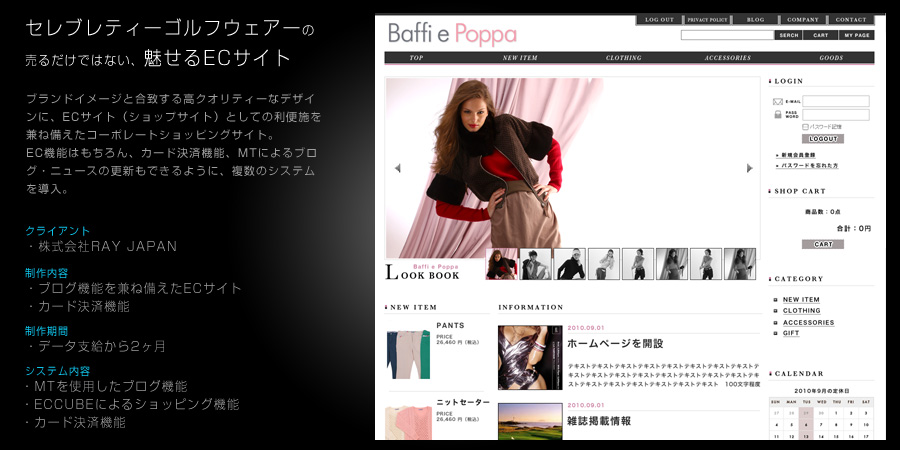
Task: Tick the remember password checkbox
Action: point(805,127)
